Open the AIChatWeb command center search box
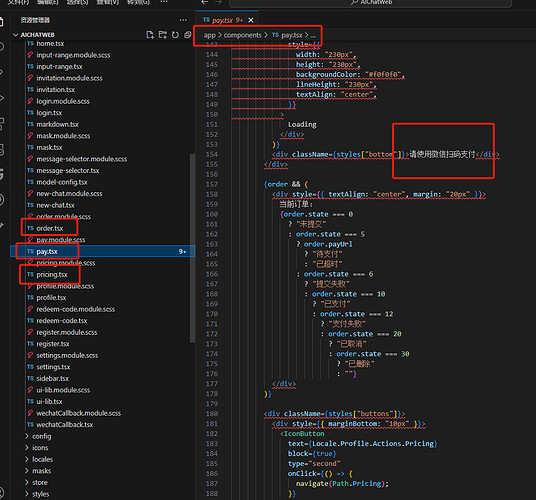 point(370,2)
